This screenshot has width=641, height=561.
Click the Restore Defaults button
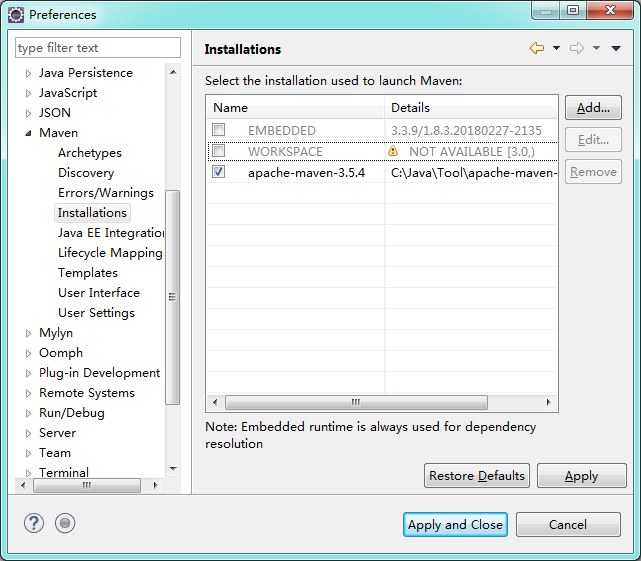tap(477, 476)
